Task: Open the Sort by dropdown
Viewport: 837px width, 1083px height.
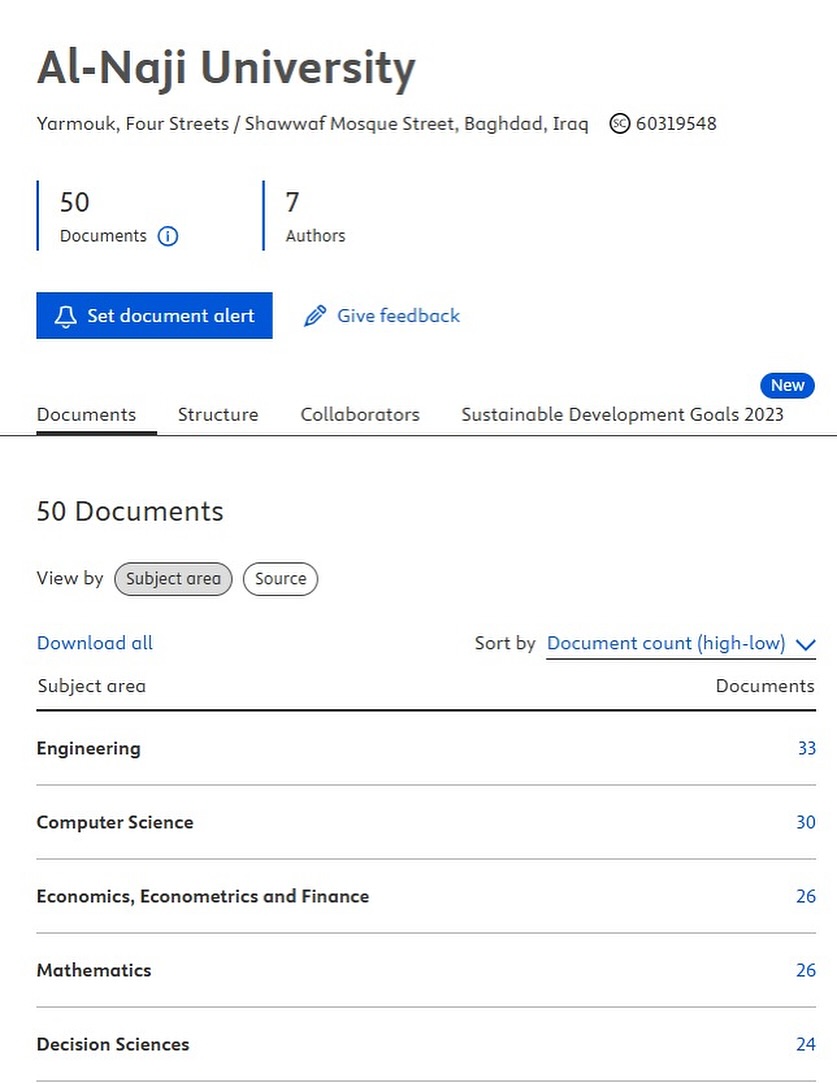Action: coord(666,644)
